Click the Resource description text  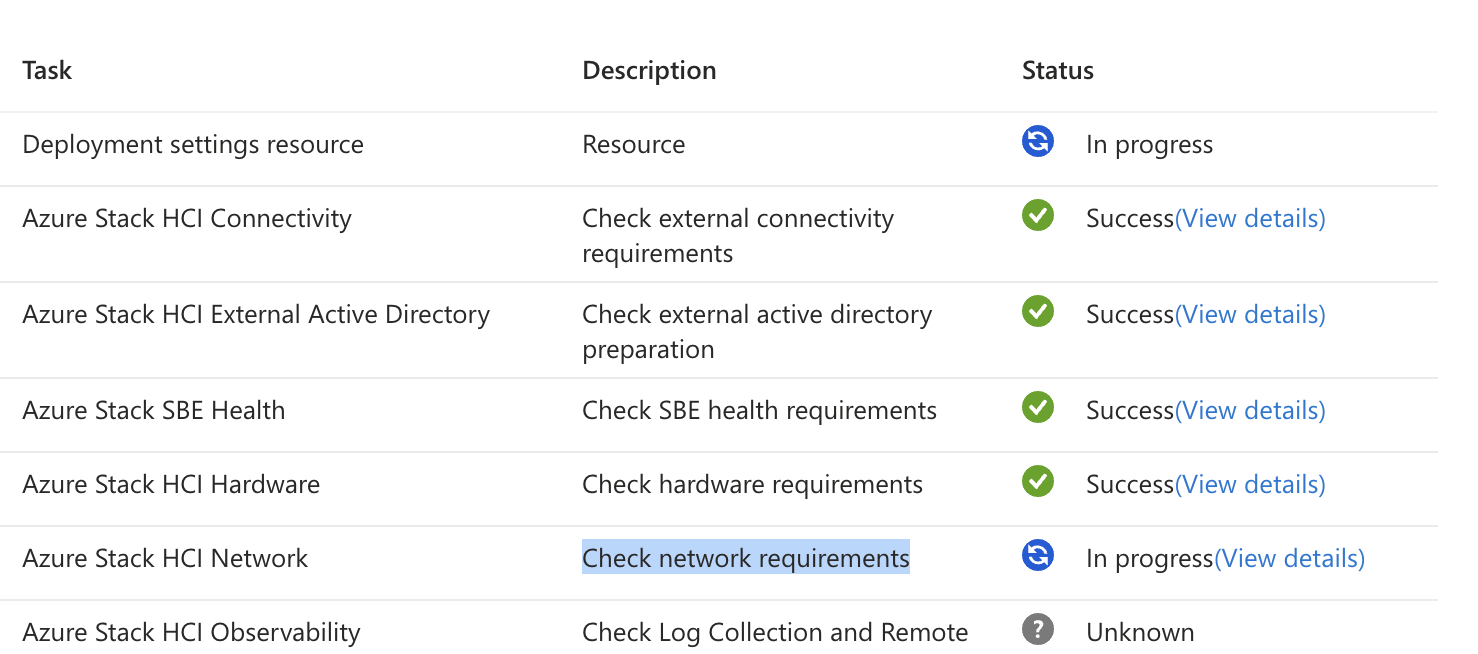pos(634,144)
